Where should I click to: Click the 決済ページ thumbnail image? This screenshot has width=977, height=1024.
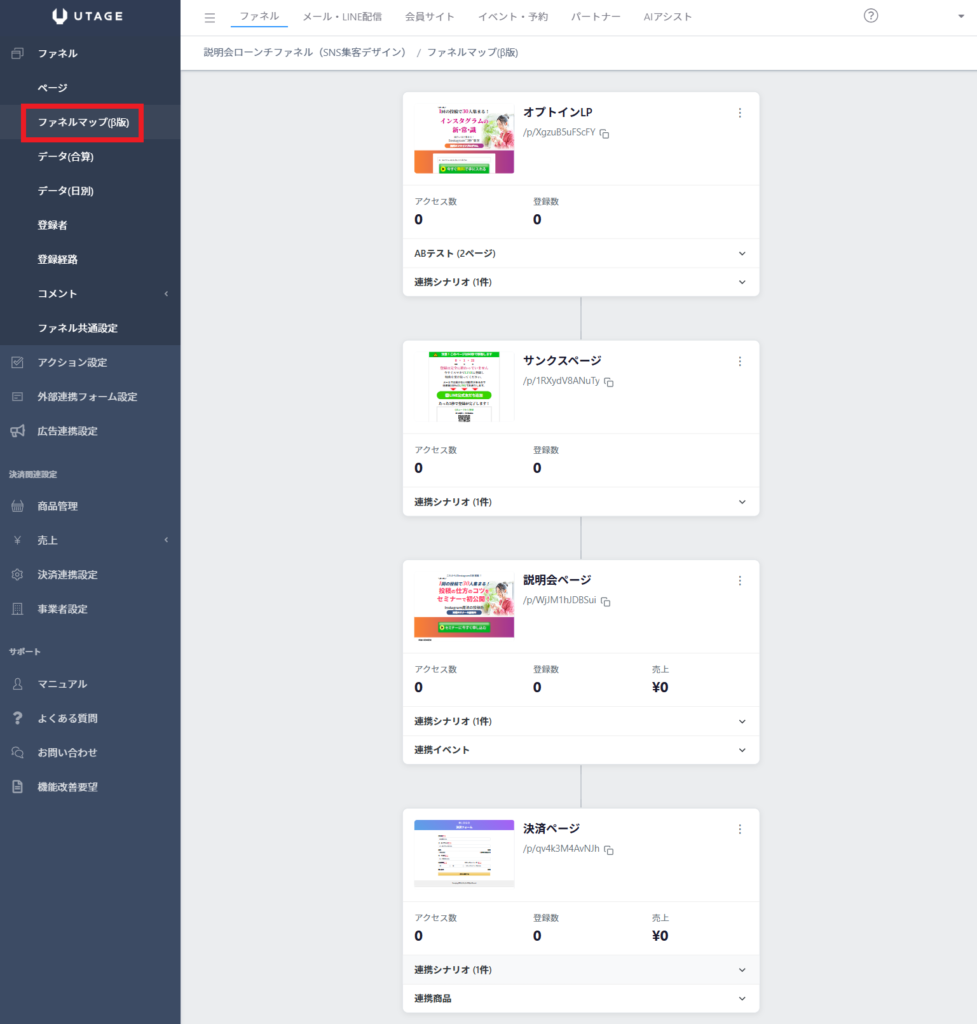click(464, 853)
